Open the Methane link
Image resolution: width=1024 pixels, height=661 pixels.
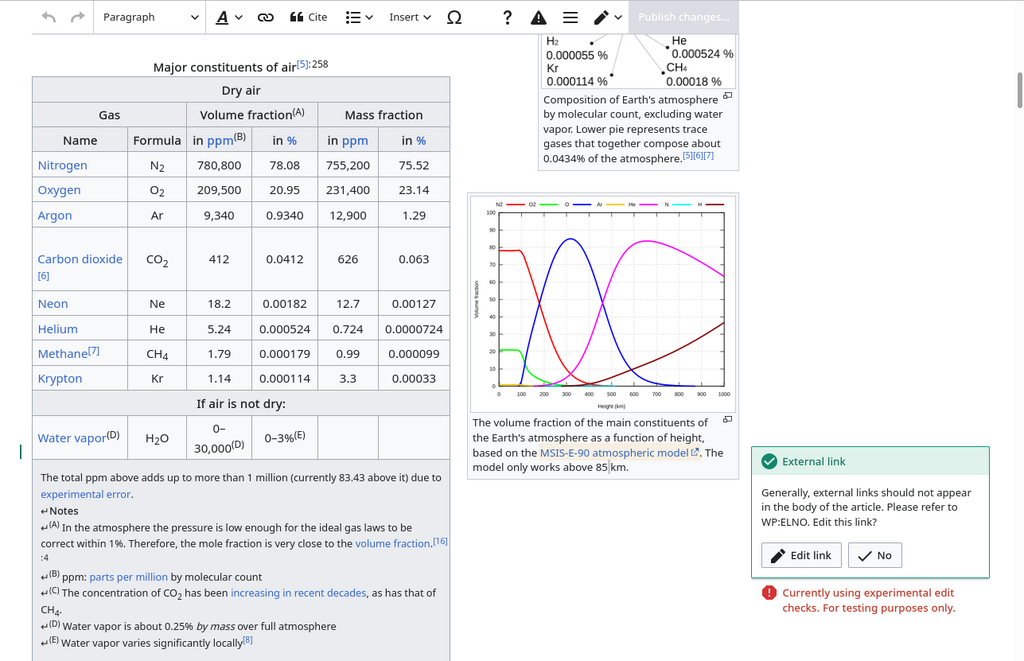[62, 354]
